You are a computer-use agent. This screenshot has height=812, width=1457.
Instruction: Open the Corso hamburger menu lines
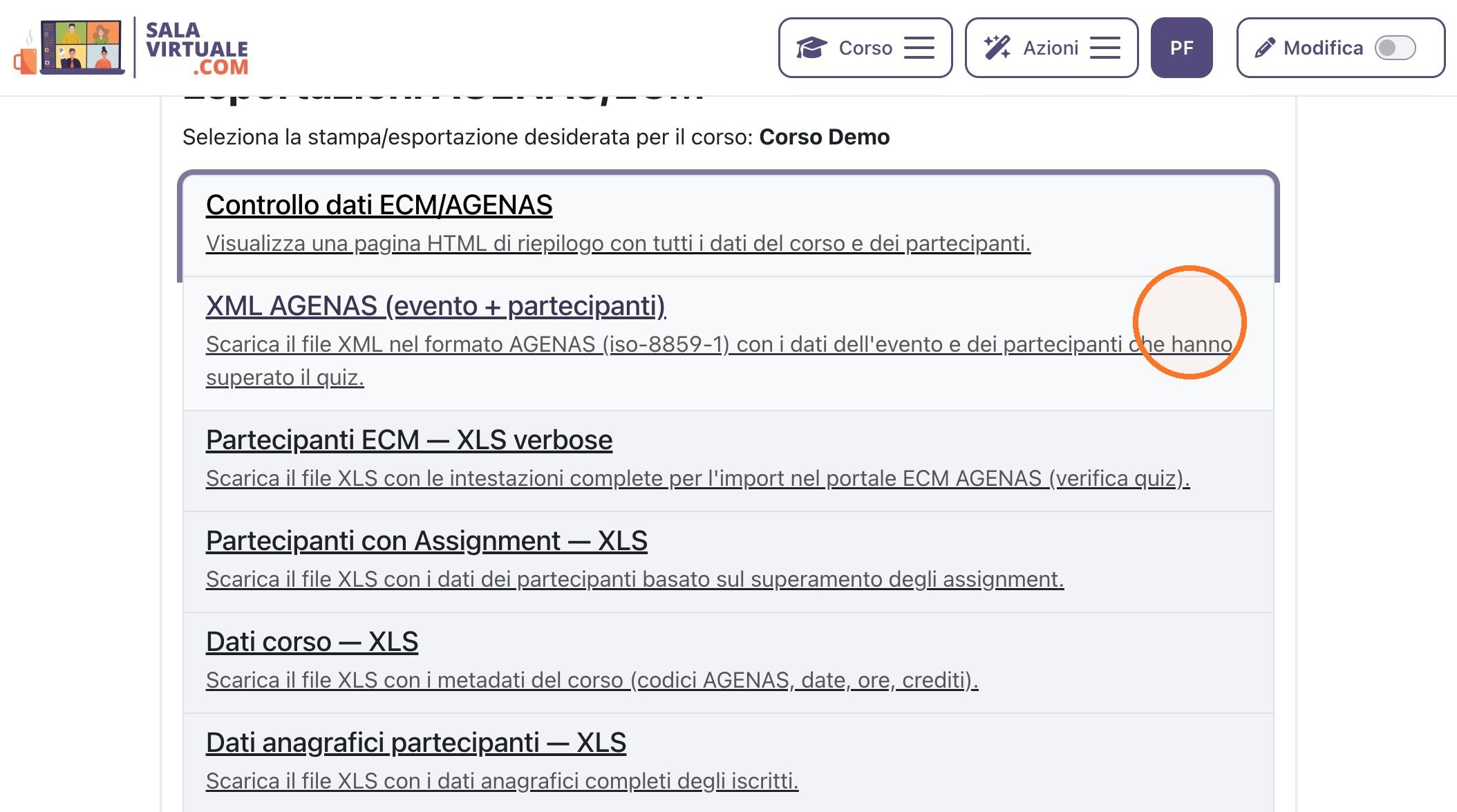[919, 48]
